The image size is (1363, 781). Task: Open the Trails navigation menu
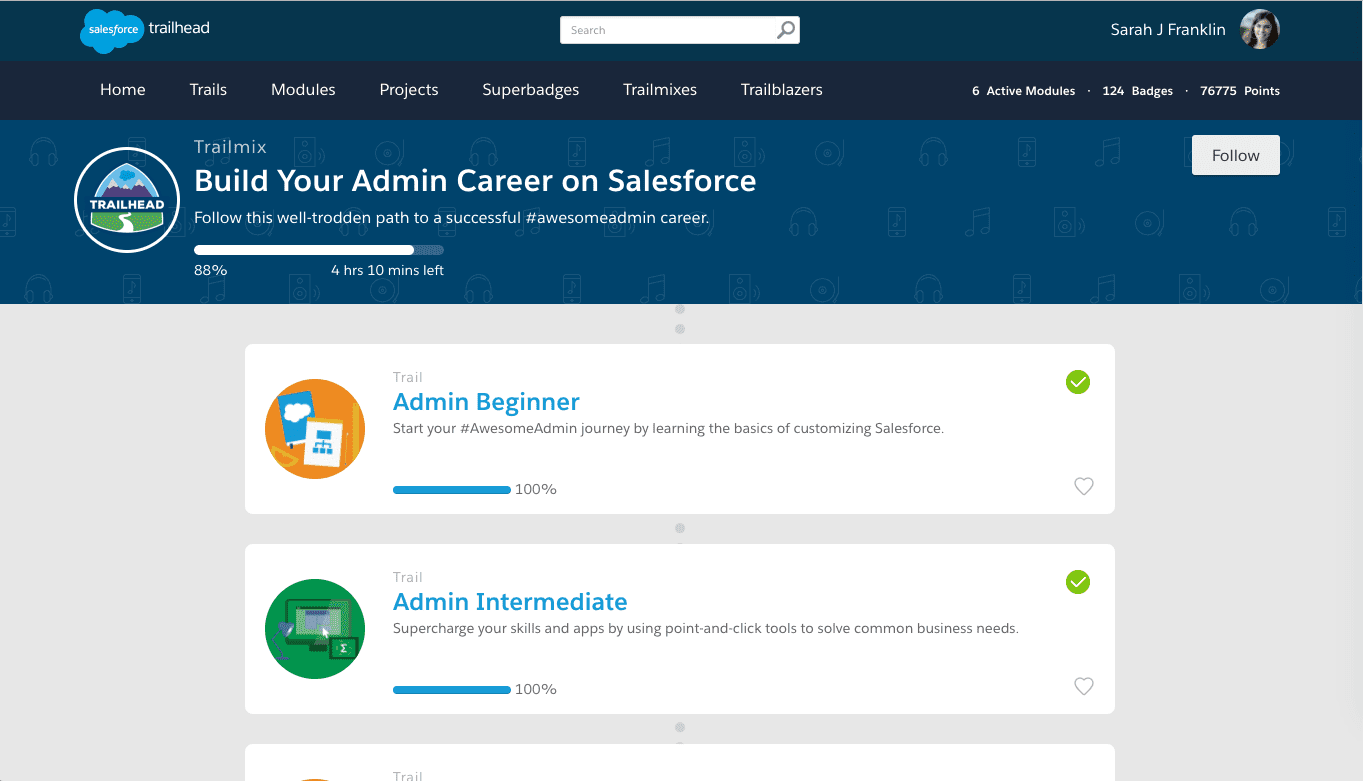[208, 90]
